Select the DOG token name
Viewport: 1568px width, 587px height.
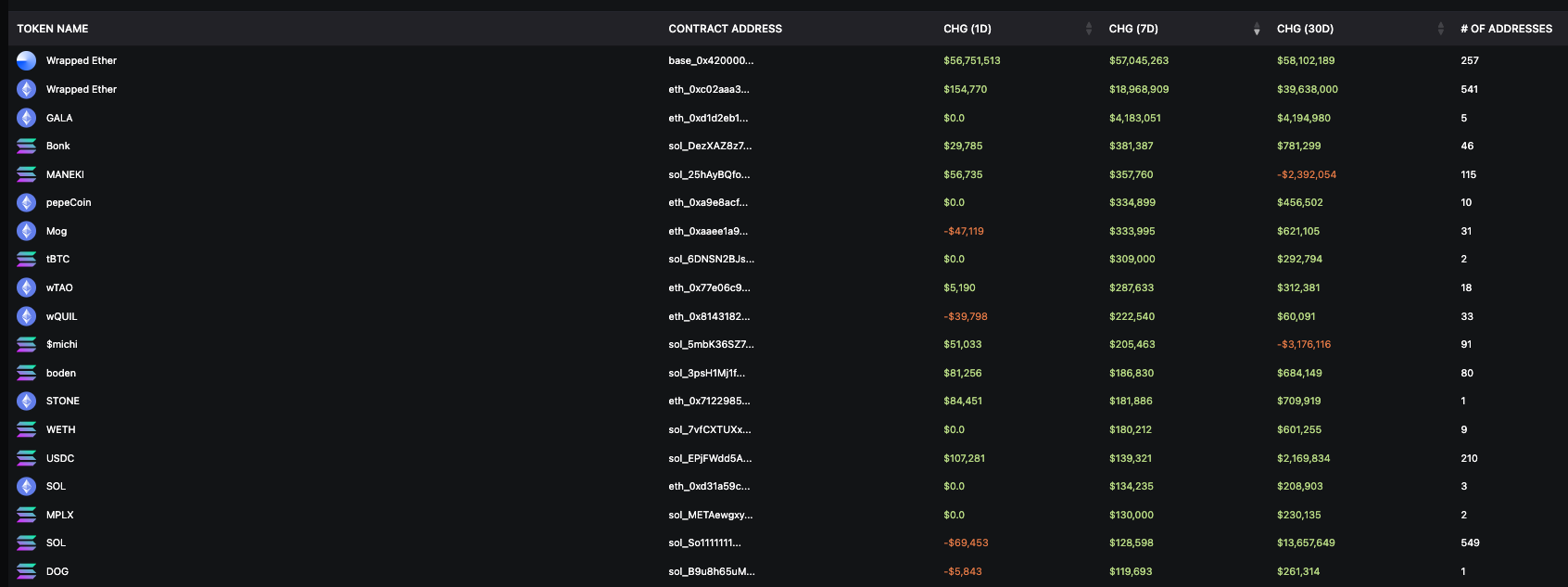click(x=57, y=571)
